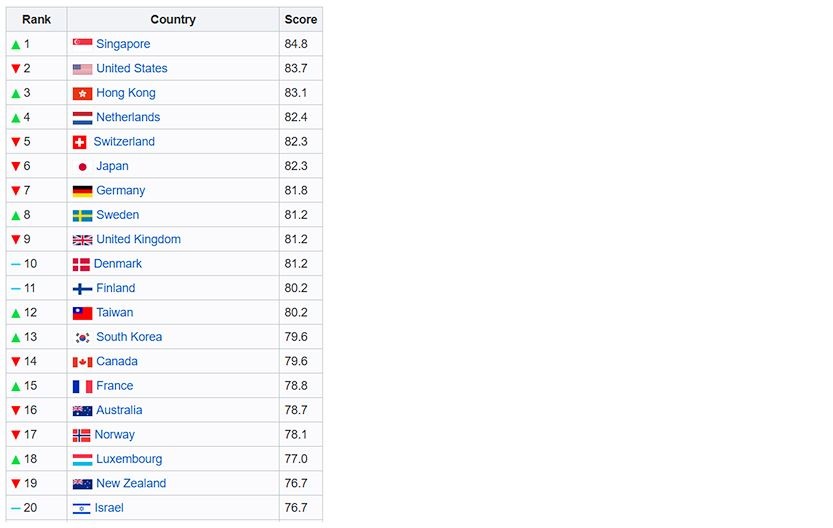Open the Netherlands country link
This screenshot has height=528, width=833.
pyautogui.click(x=128, y=117)
